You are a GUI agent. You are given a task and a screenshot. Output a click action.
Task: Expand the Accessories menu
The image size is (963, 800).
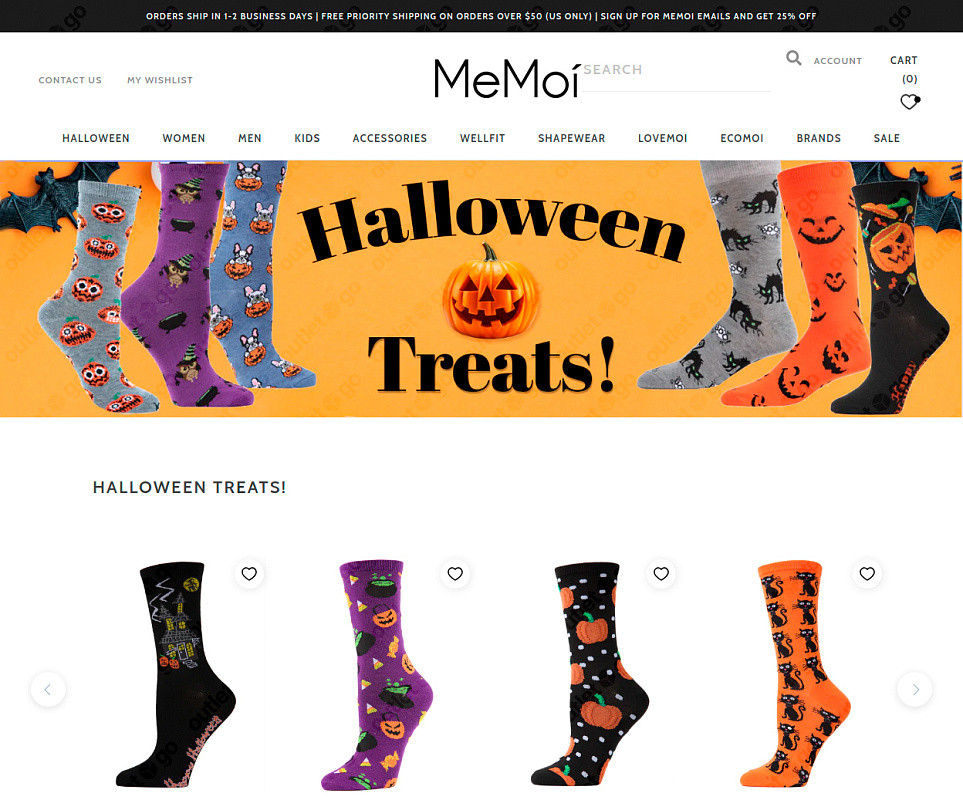tap(389, 138)
